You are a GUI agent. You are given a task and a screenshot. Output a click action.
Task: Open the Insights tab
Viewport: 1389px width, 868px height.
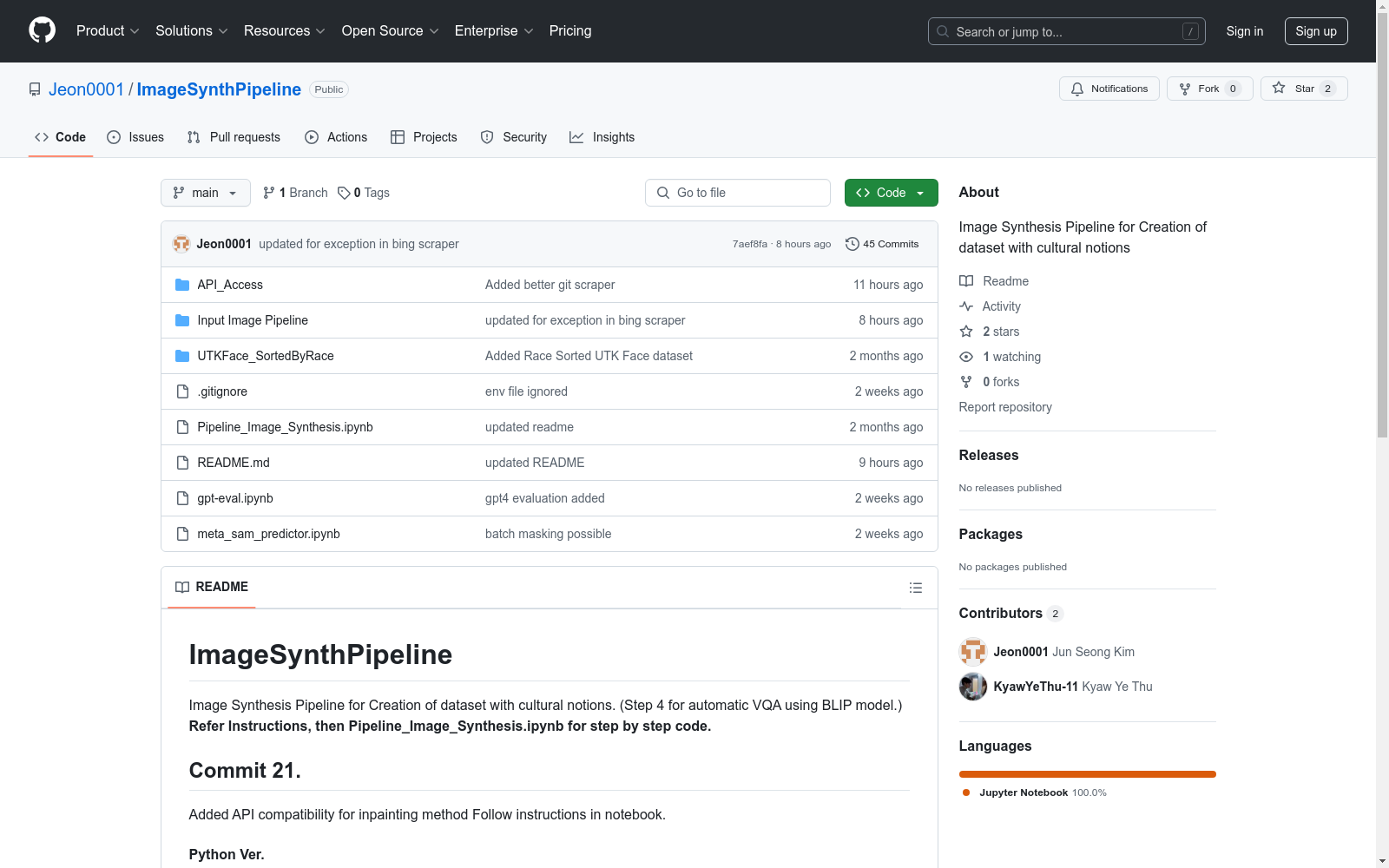pos(602,137)
